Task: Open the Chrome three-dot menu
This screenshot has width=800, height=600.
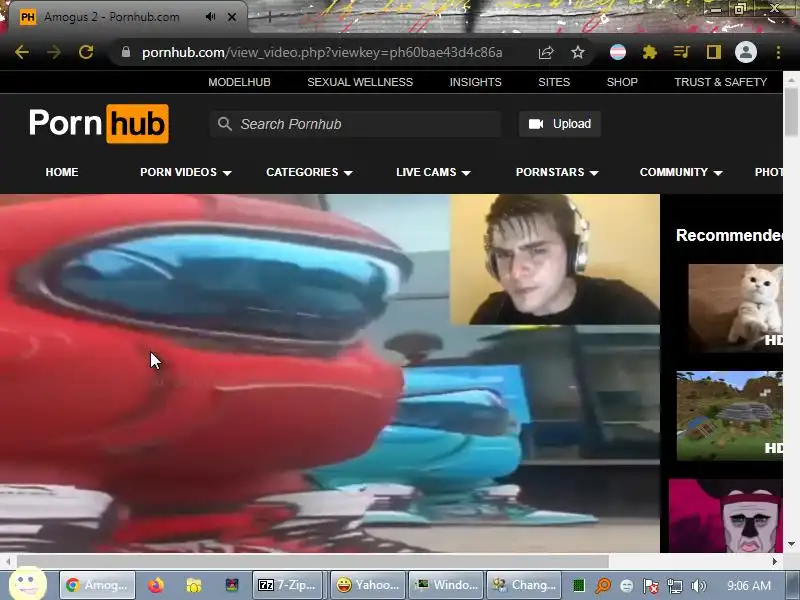Action: pyautogui.click(x=778, y=52)
